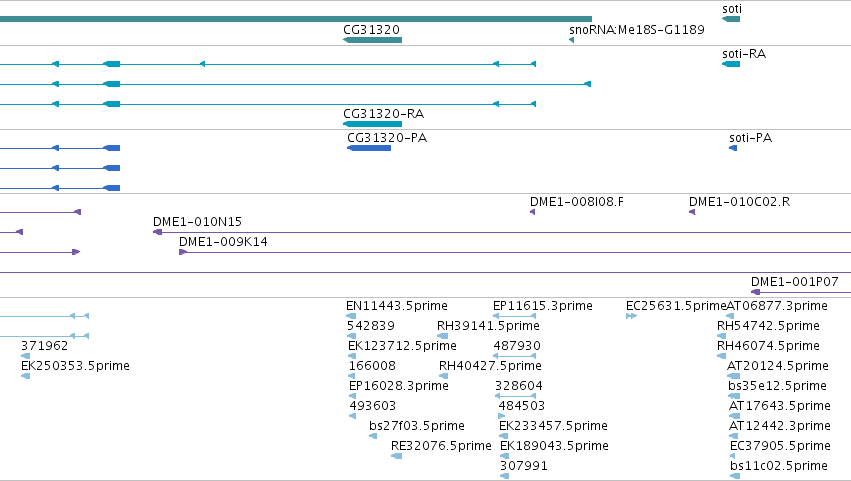Select the CG31320-PA protein feature bar
The width and height of the screenshot is (851, 481).
[x=369, y=148]
